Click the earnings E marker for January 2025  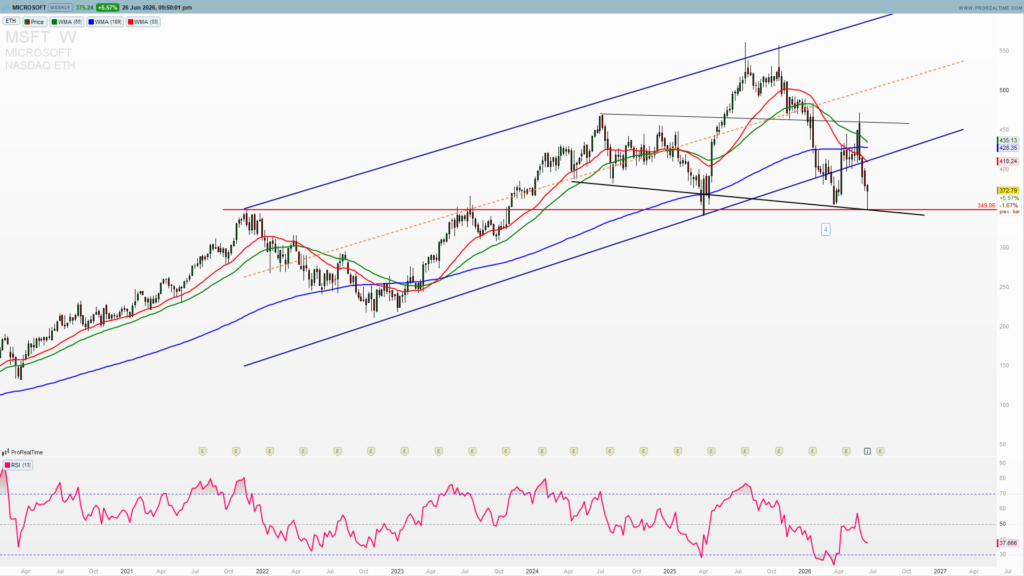[678, 451]
